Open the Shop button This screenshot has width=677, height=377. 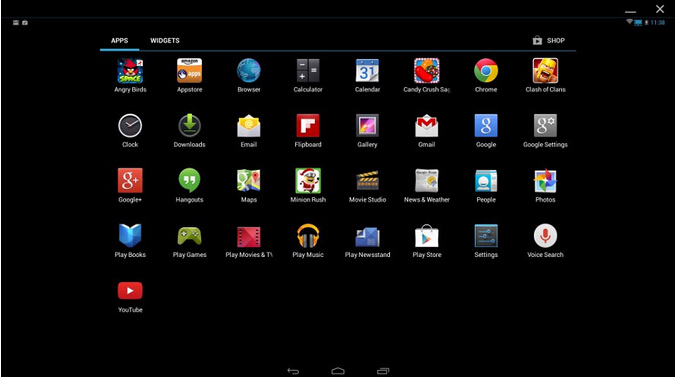(x=548, y=41)
